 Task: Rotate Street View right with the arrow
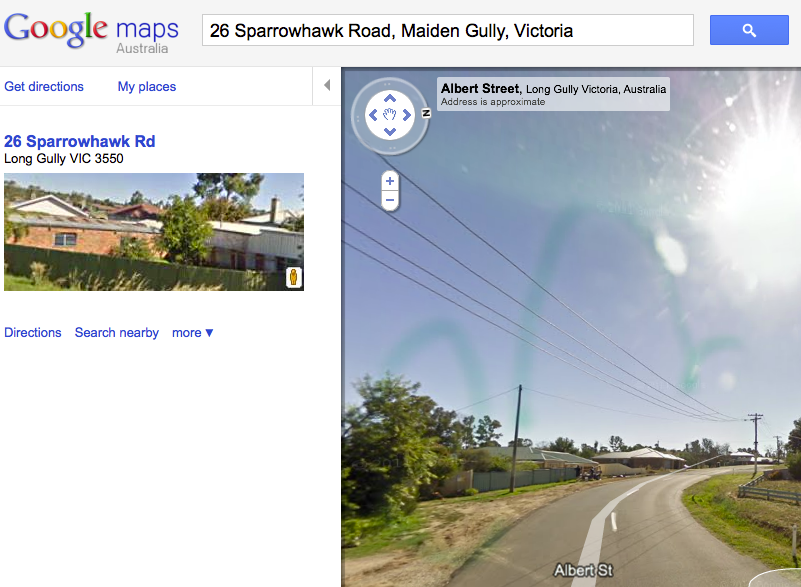point(407,115)
